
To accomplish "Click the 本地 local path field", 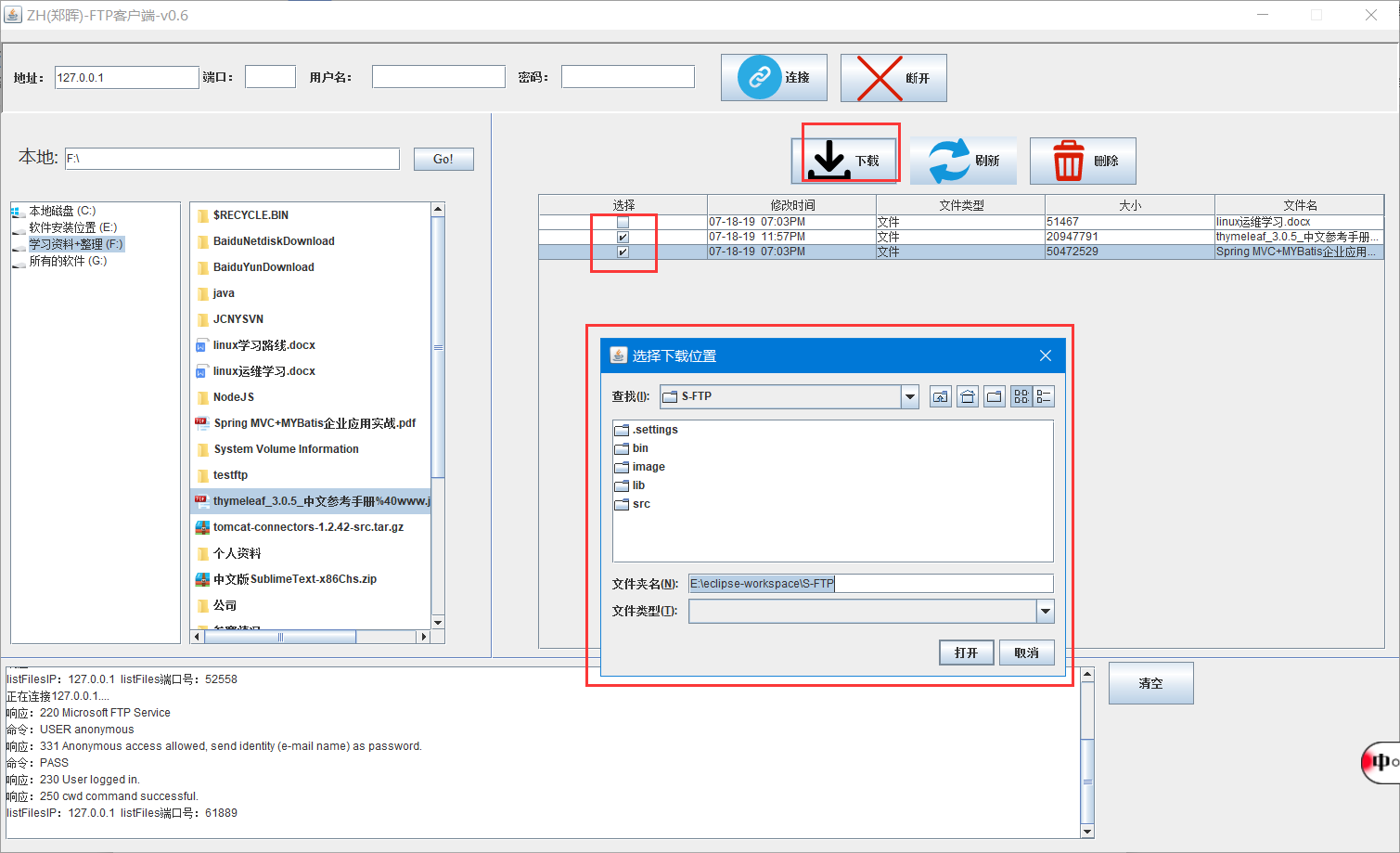I will (232, 159).
